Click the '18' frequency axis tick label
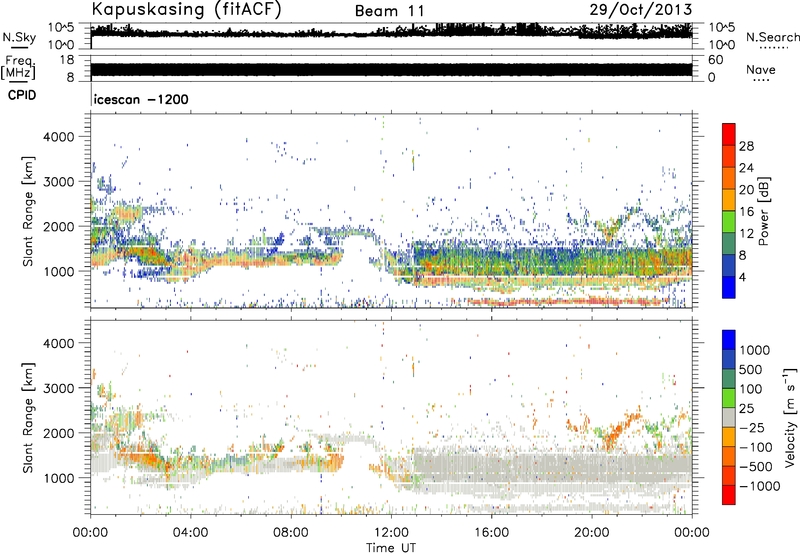The image size is (800, 554). [x=67, y=60]
